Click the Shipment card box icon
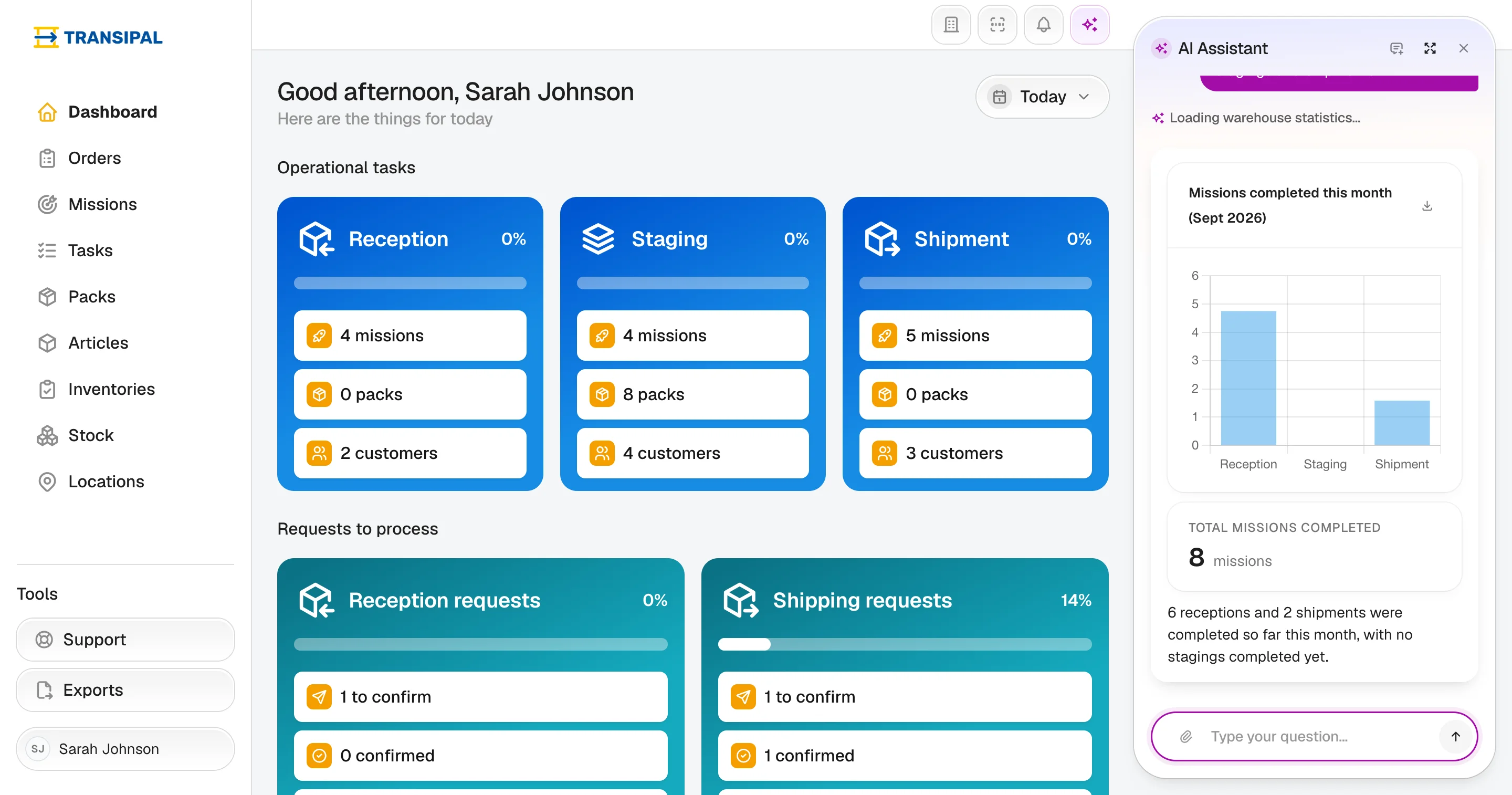This screenshot has width=1512, height=795. 882,239
